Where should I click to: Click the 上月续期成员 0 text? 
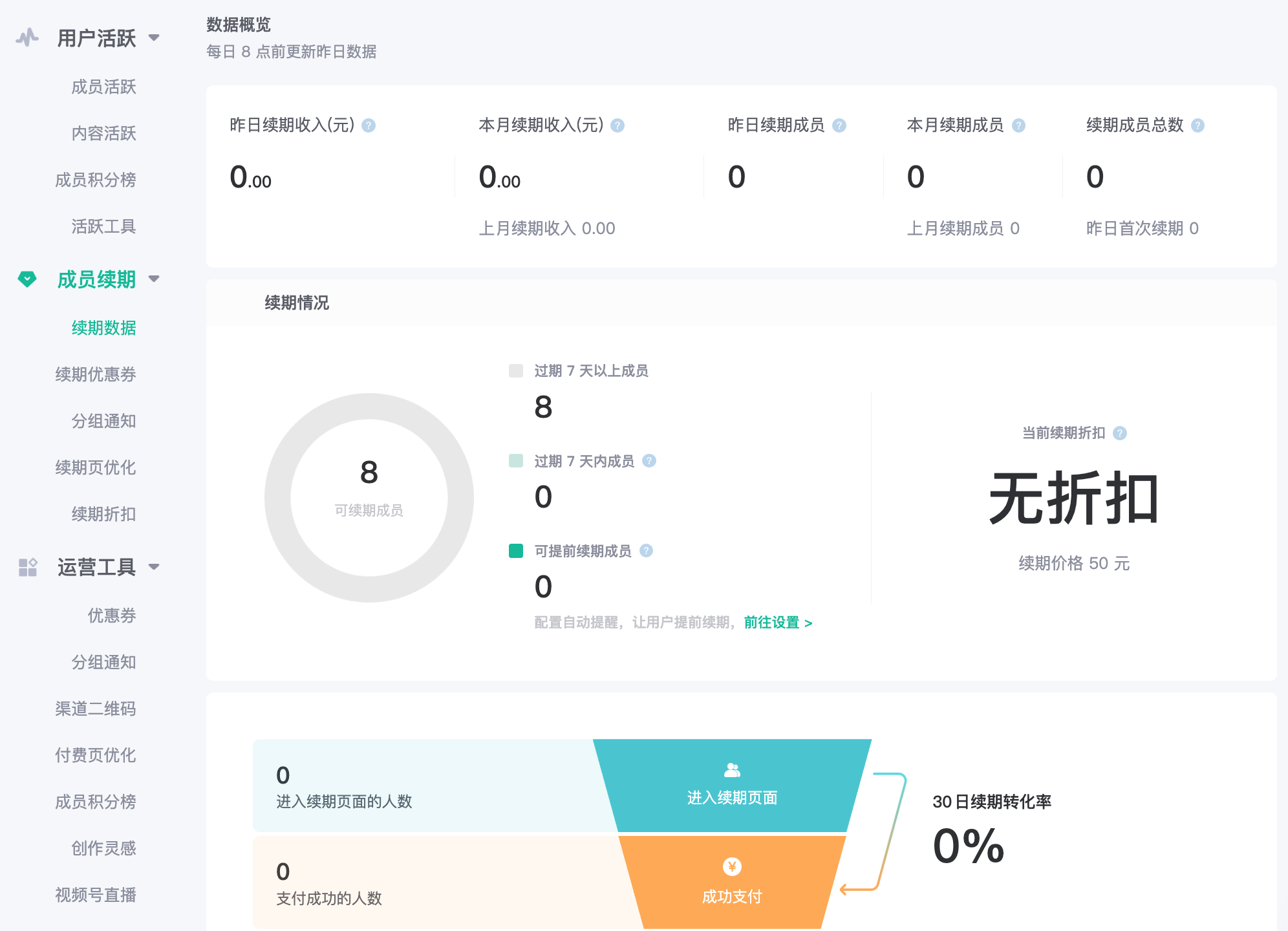(x=963, y=228)
